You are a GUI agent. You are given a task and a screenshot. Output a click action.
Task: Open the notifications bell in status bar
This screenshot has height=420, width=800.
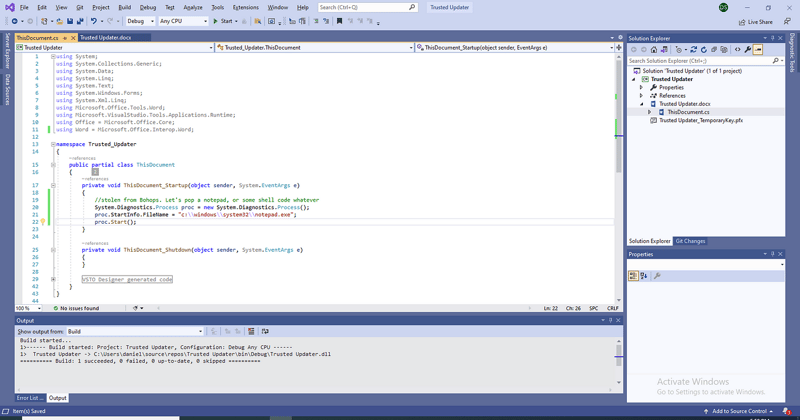click(787, 411)
